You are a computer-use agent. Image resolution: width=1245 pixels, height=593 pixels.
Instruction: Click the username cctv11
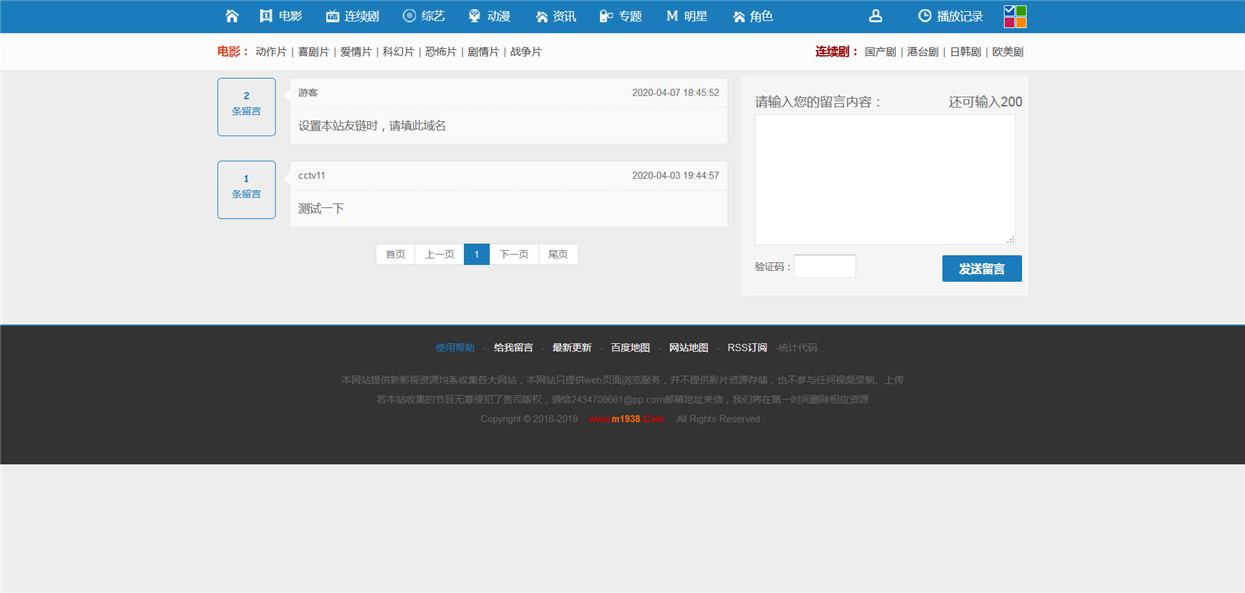click(312, 175)
